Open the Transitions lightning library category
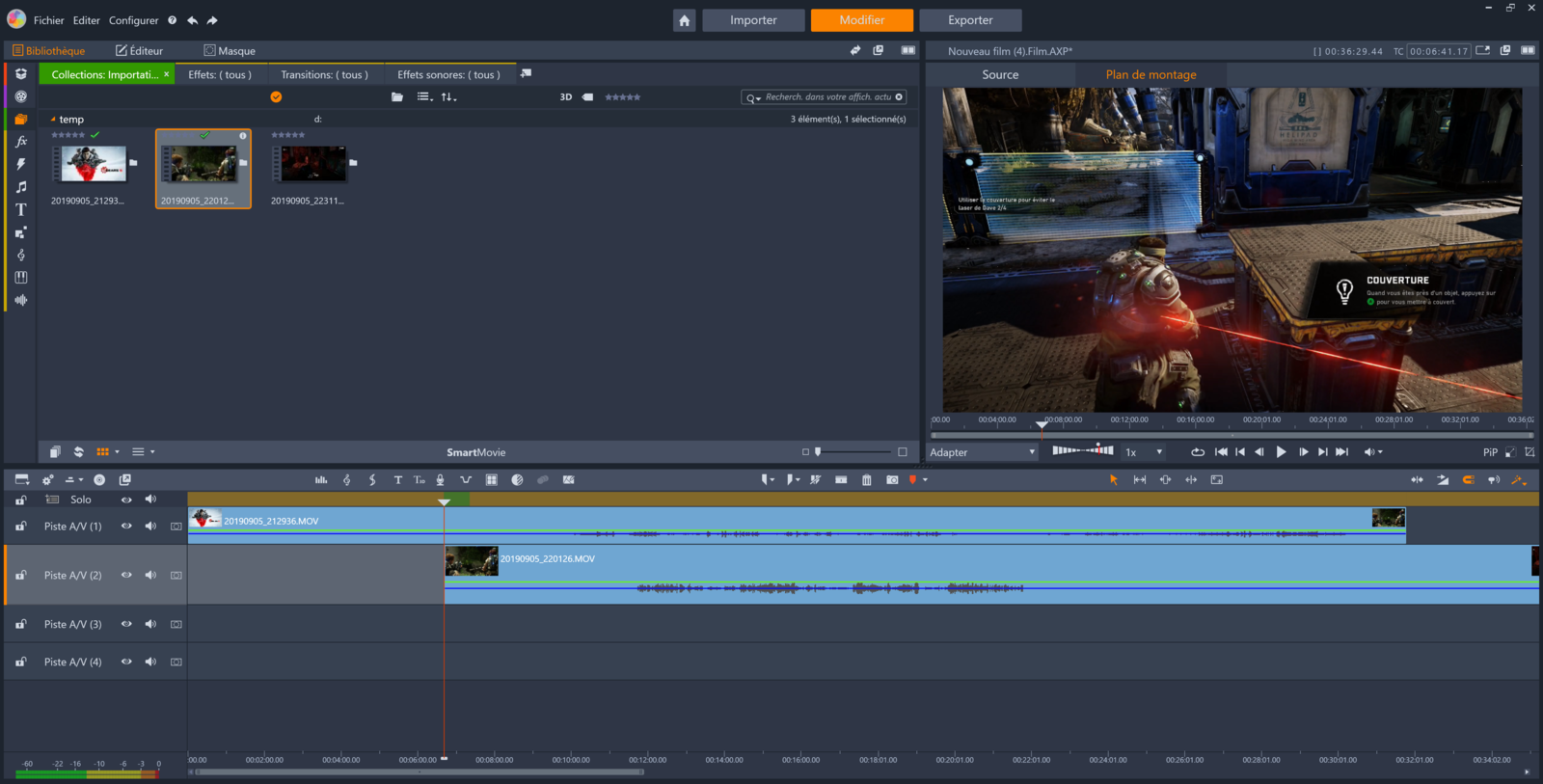Viewport: 1543px width, 784px height. click(x=21, y=164)
